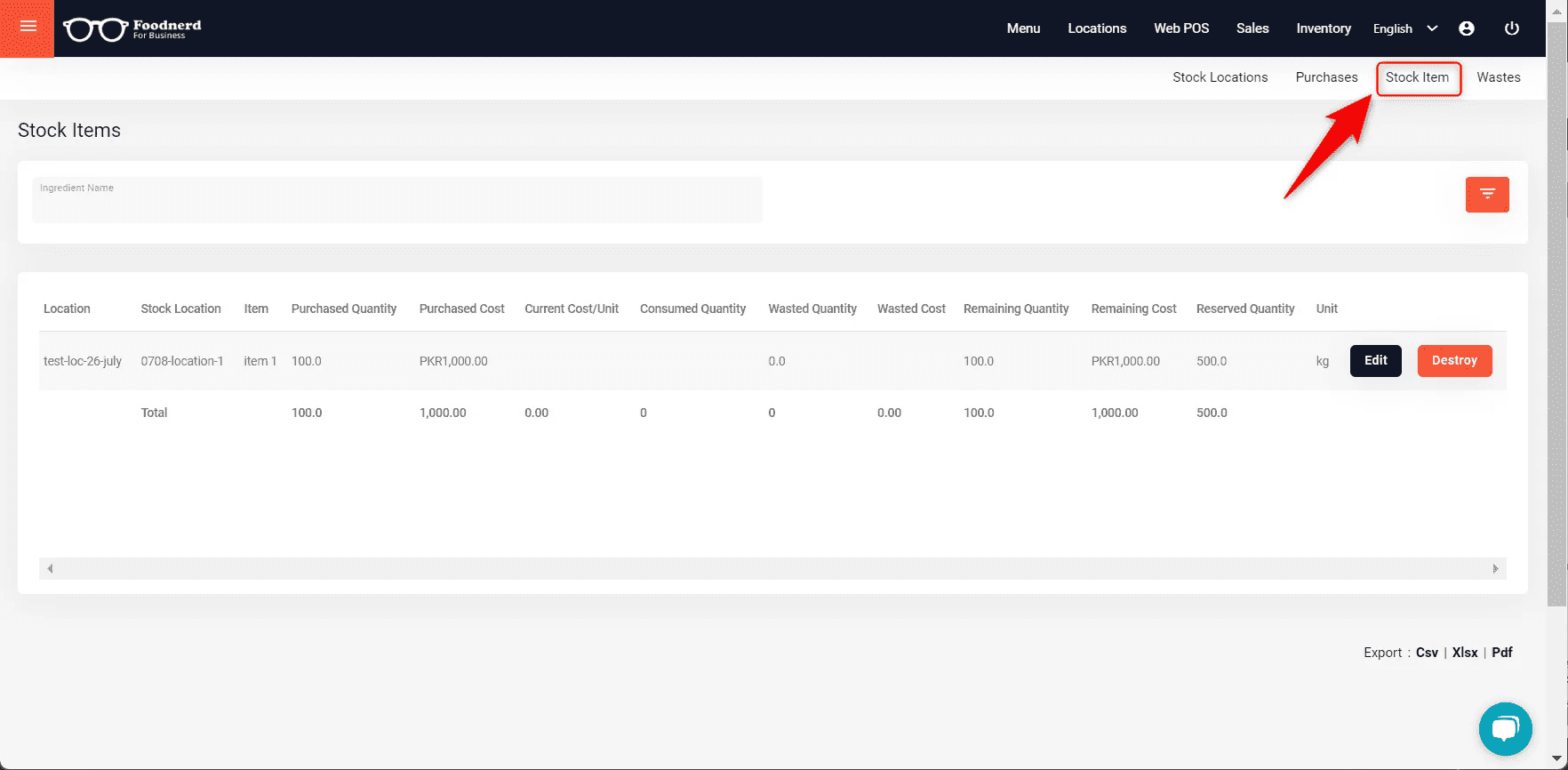
Task: Export the table as Csv
Action: click(x=1427, y=653)
